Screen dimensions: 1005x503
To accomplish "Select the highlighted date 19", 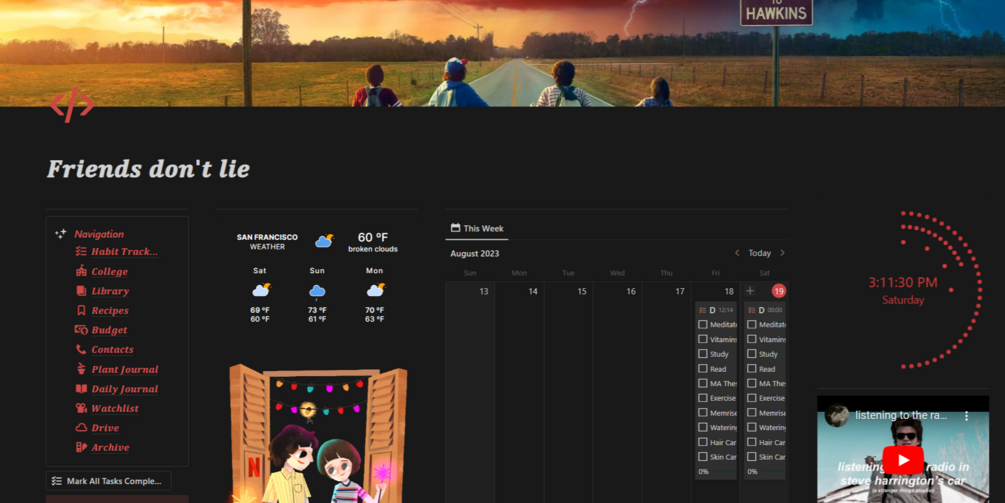I will [x=779, y=291].
